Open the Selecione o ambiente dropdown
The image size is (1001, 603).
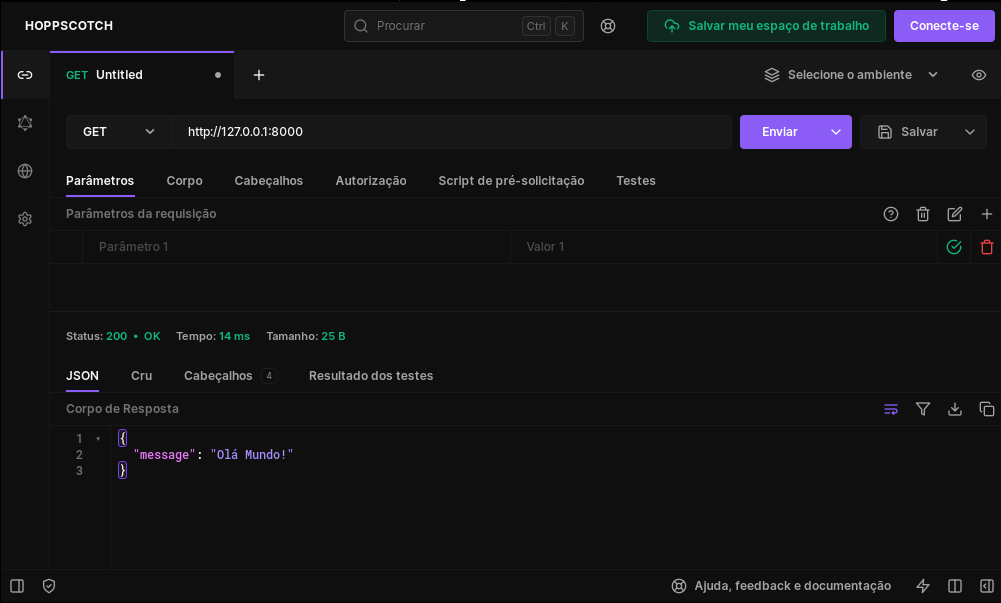pyautogui.click(x=852, y=75)
